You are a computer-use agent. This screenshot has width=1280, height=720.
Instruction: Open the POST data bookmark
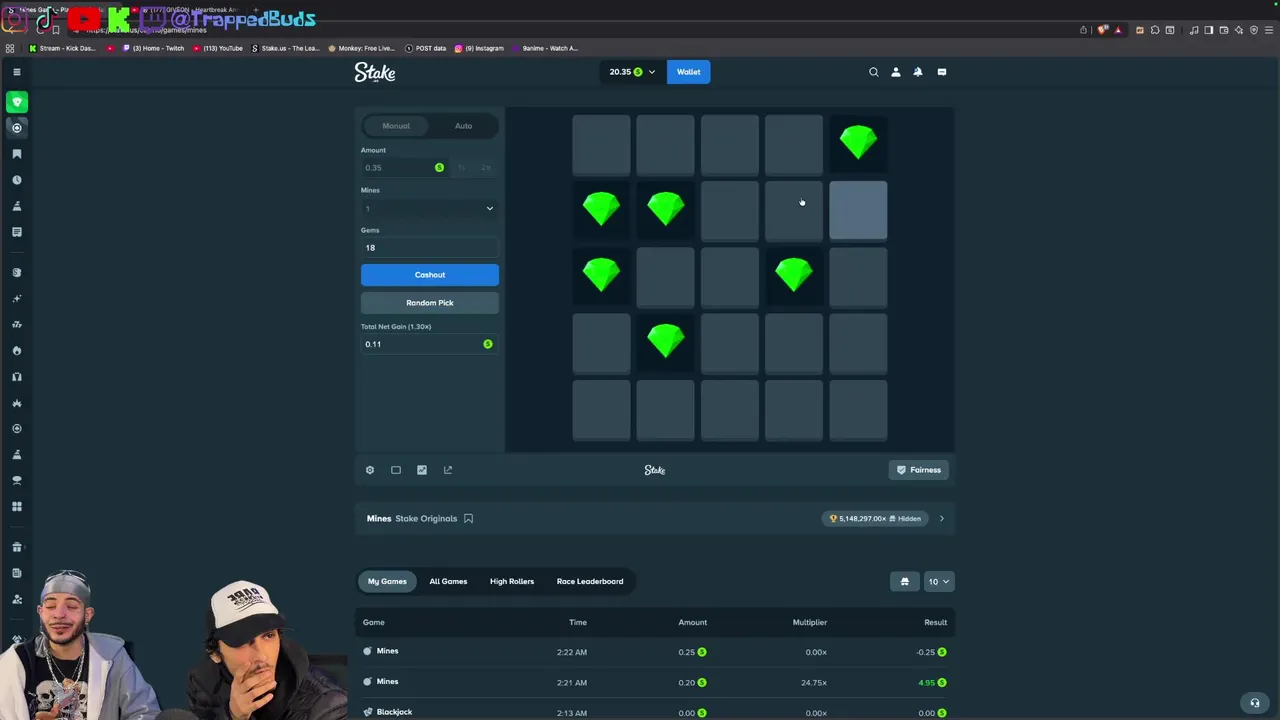tap(425, 48)
